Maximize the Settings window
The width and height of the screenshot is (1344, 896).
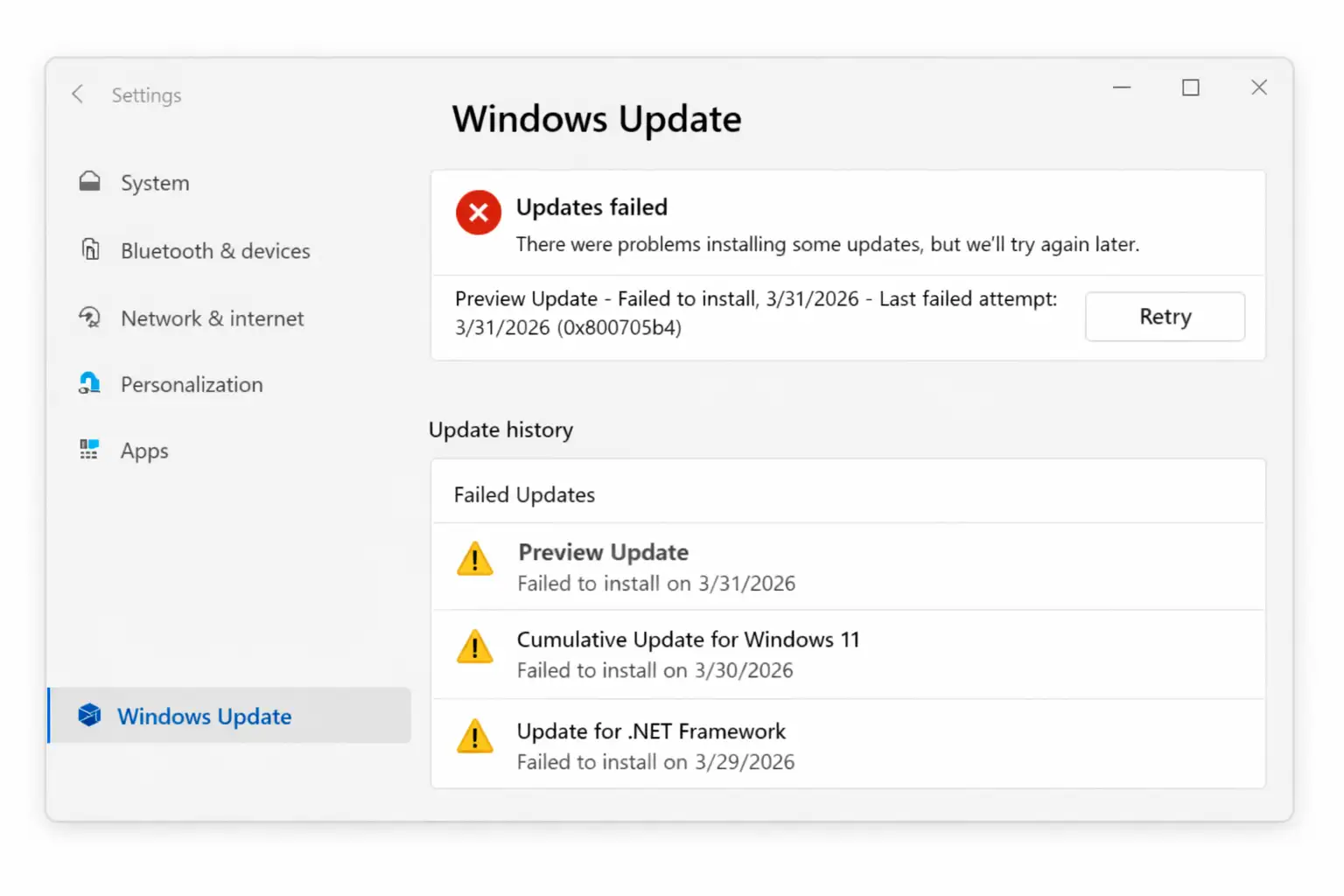[x=1190, y=87]
